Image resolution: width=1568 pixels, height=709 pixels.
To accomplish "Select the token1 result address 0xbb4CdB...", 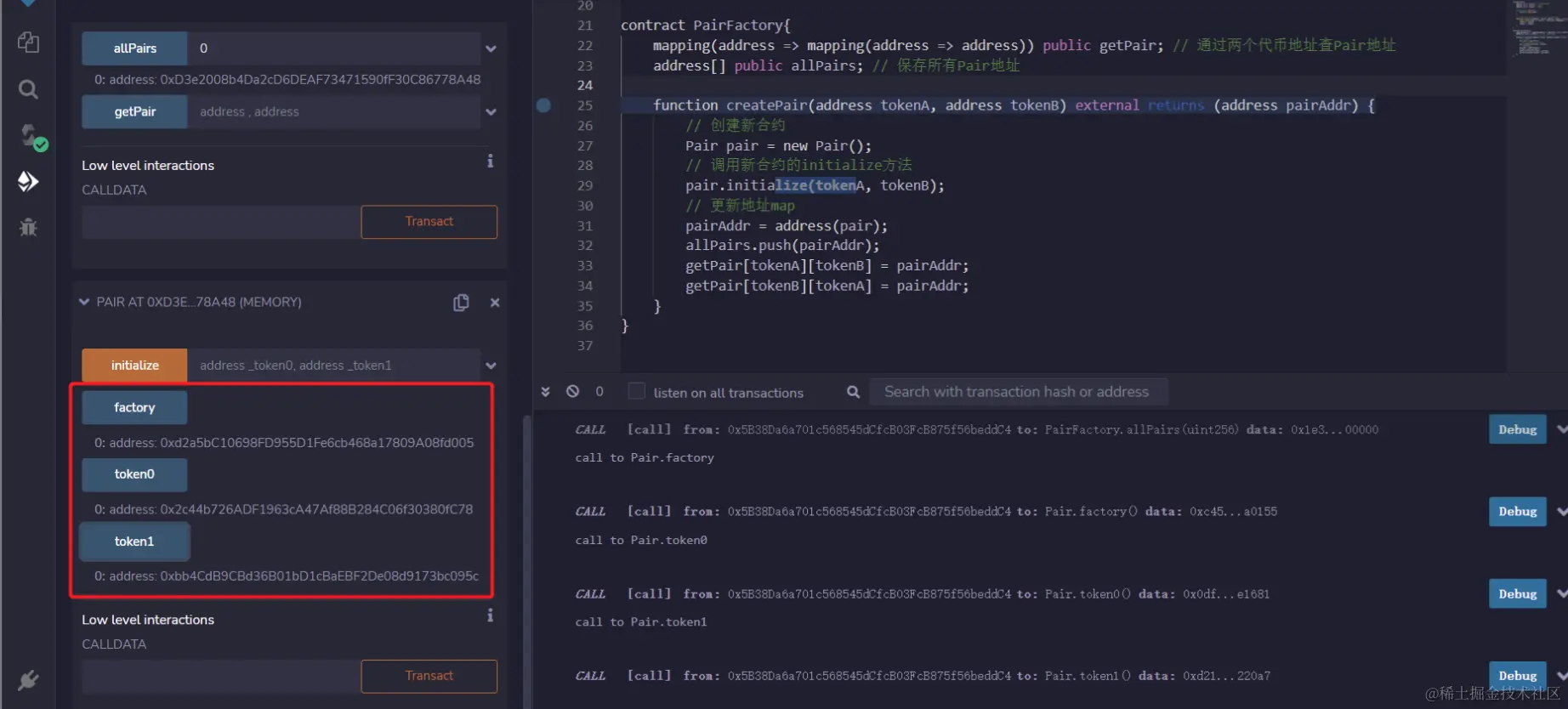I will click(x=320, y=576).
